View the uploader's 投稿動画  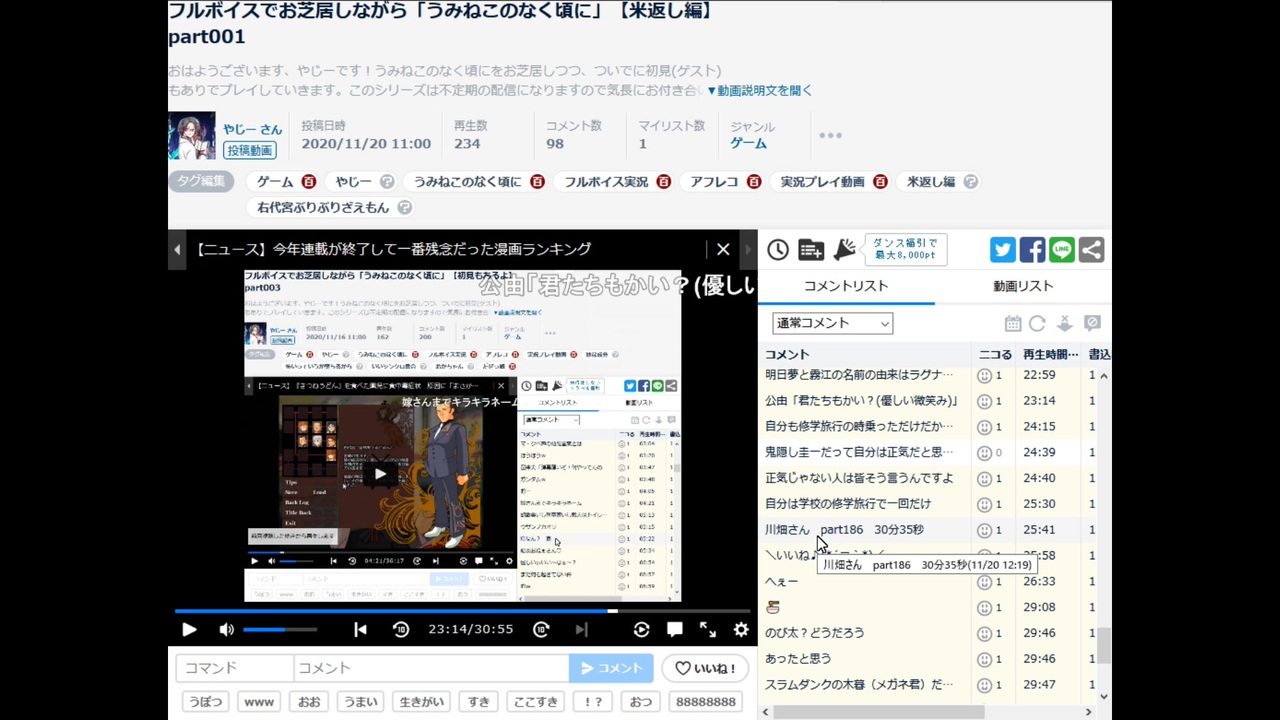[x=250, y=150]
